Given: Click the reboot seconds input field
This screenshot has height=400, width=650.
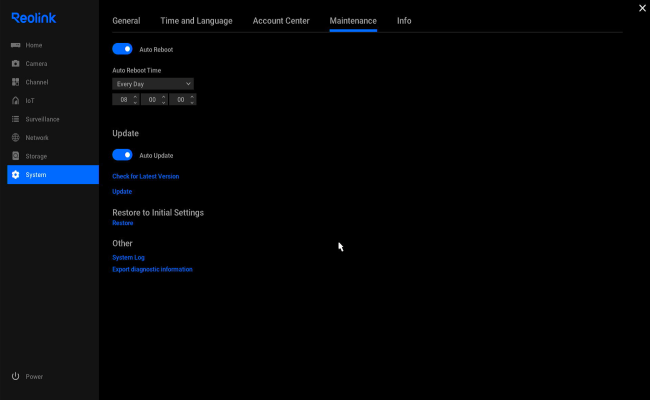Looking at the screenshot, I should [179, 99].
